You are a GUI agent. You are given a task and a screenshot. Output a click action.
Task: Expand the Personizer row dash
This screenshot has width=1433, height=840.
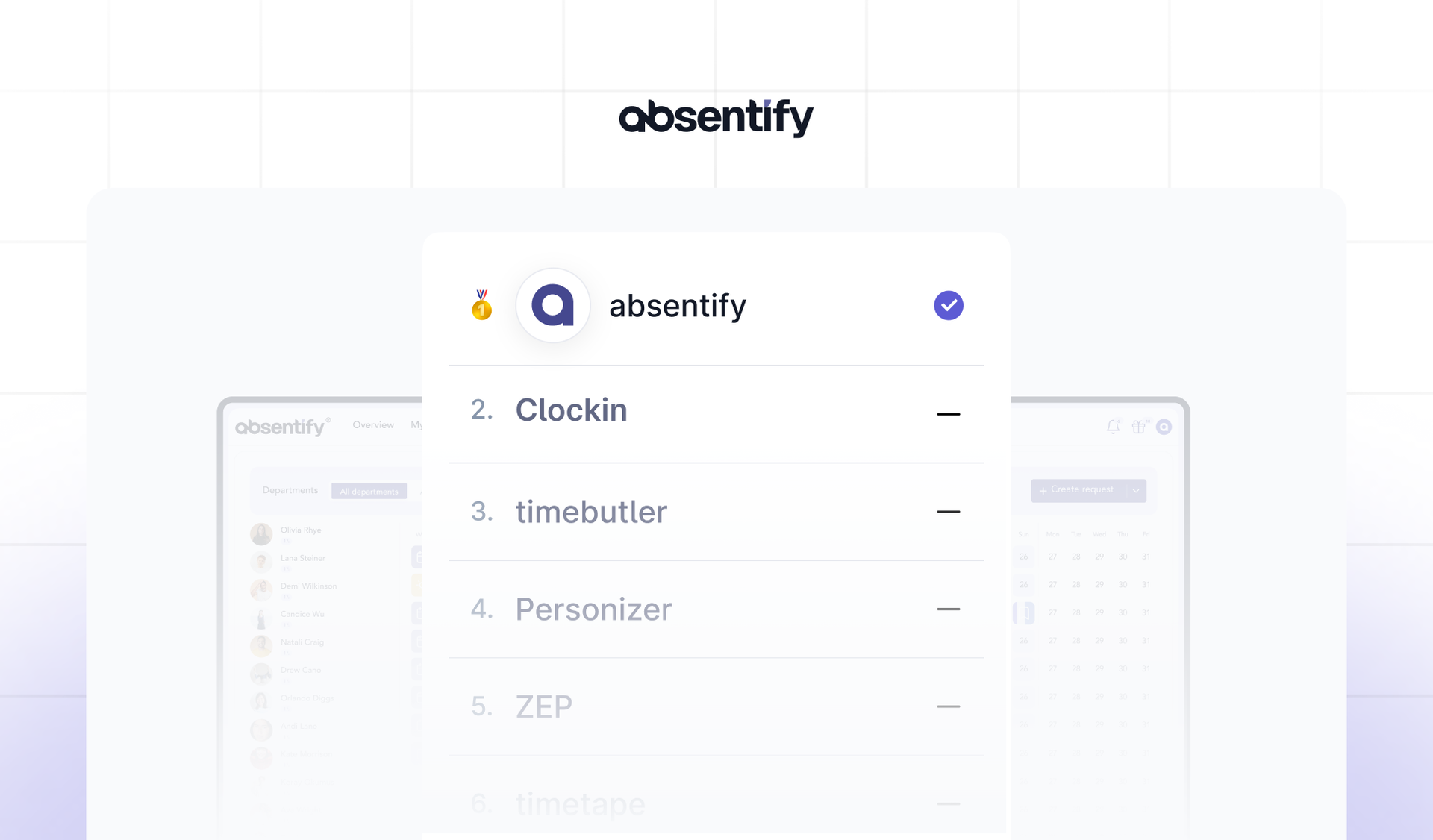949,609
